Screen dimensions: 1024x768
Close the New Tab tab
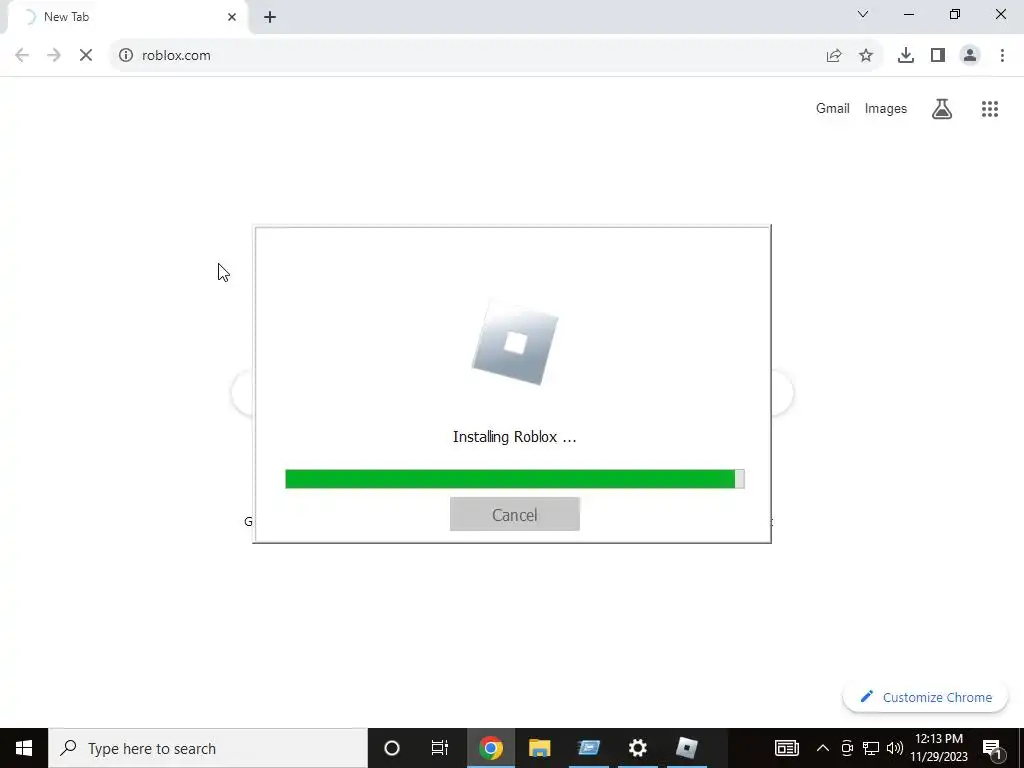(232, 17)
